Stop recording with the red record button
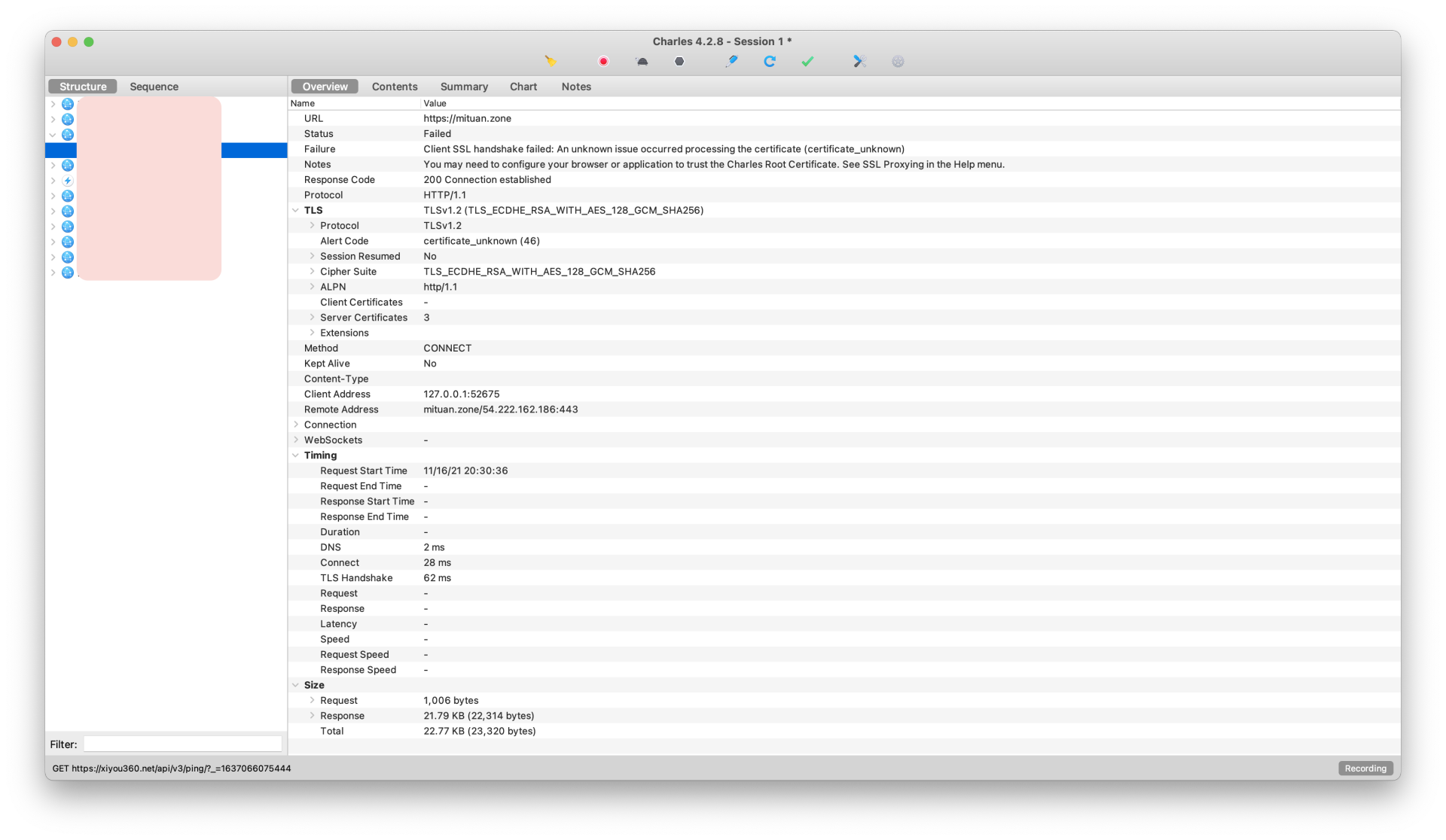 tap(603, 62)
